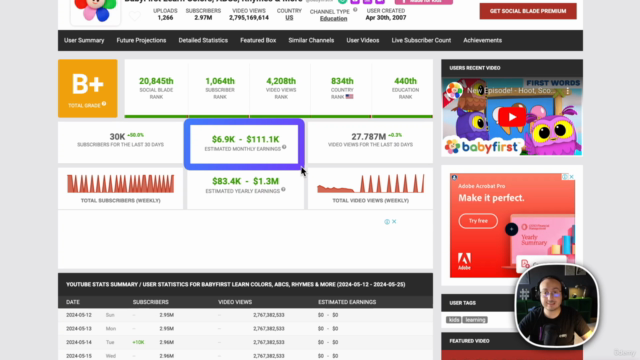The image size is (640, 360).
Task: Click the $83.4K - $1.3M yearly earnings
Action: [x=245, y=181]
